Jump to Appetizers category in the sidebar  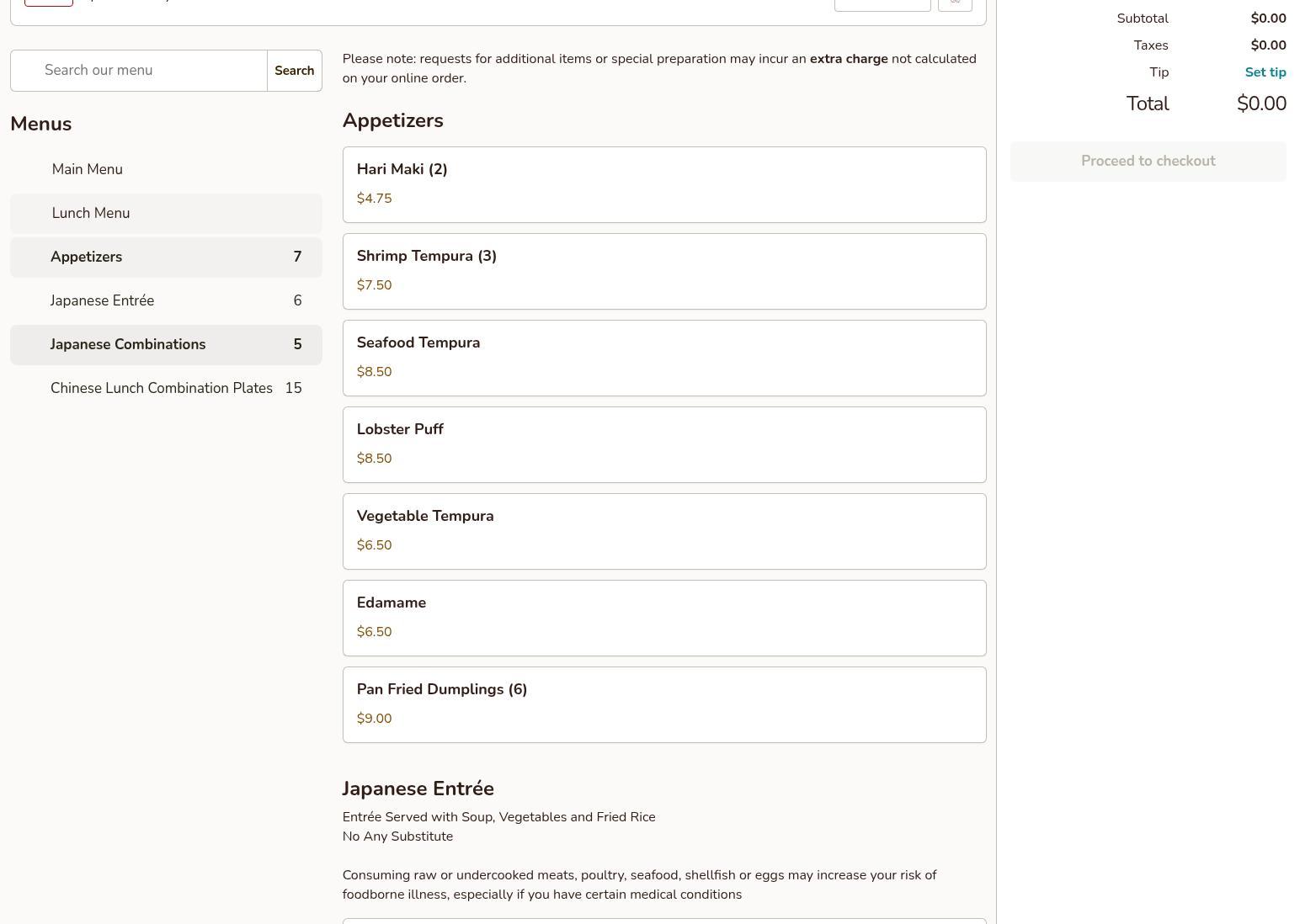pos(87,257)
